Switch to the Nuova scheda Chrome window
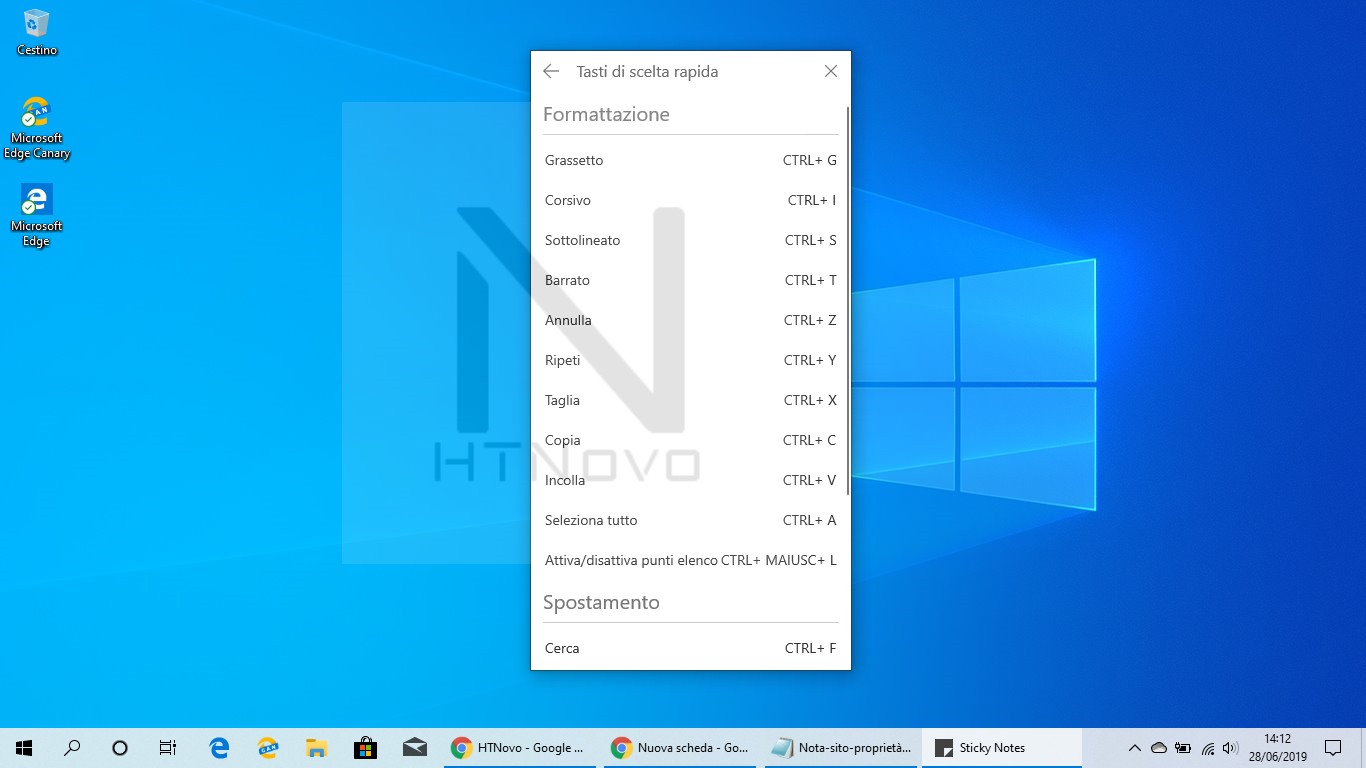 coord(680,747)
